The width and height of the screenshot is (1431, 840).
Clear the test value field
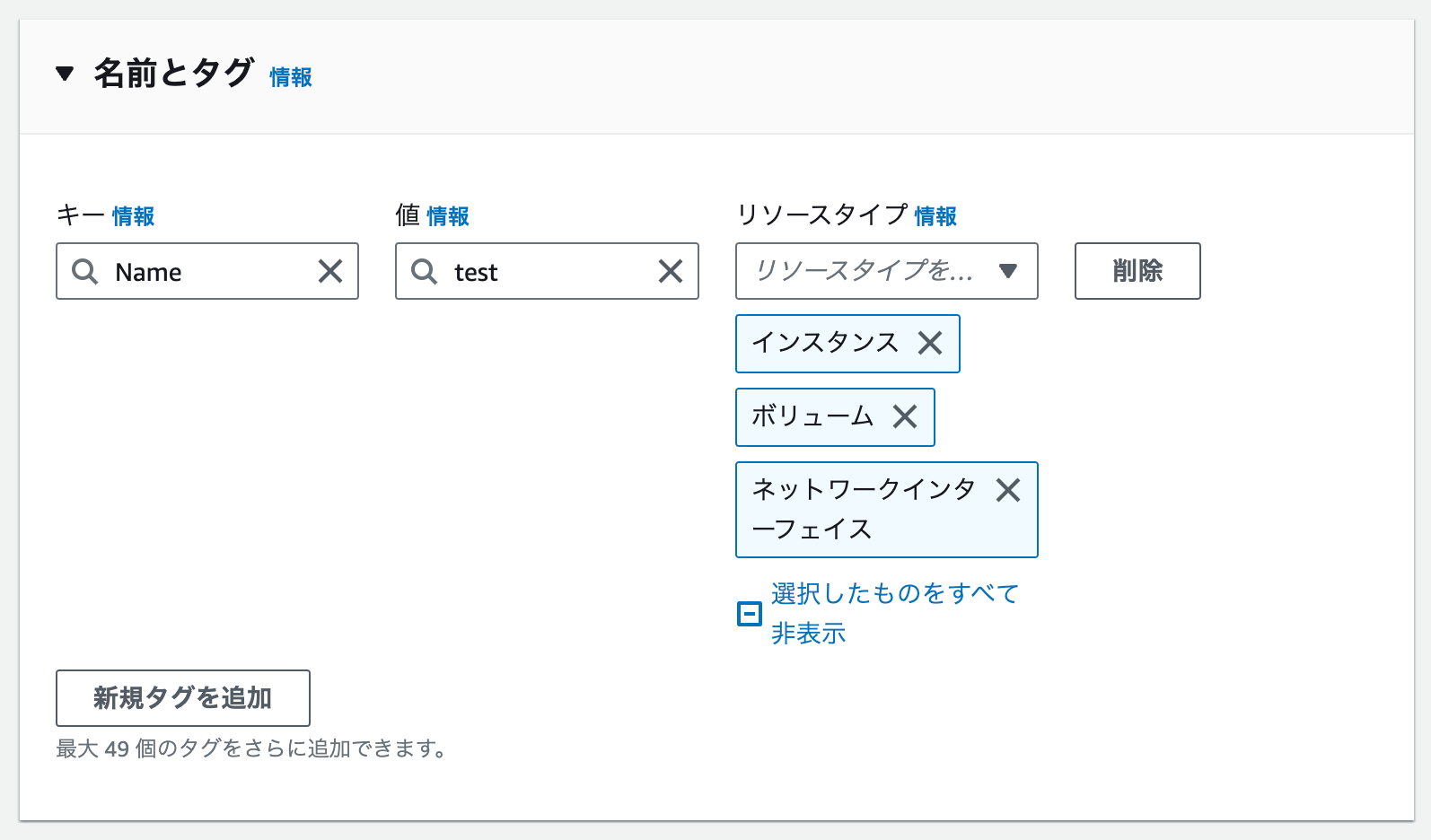pos(670,271)
